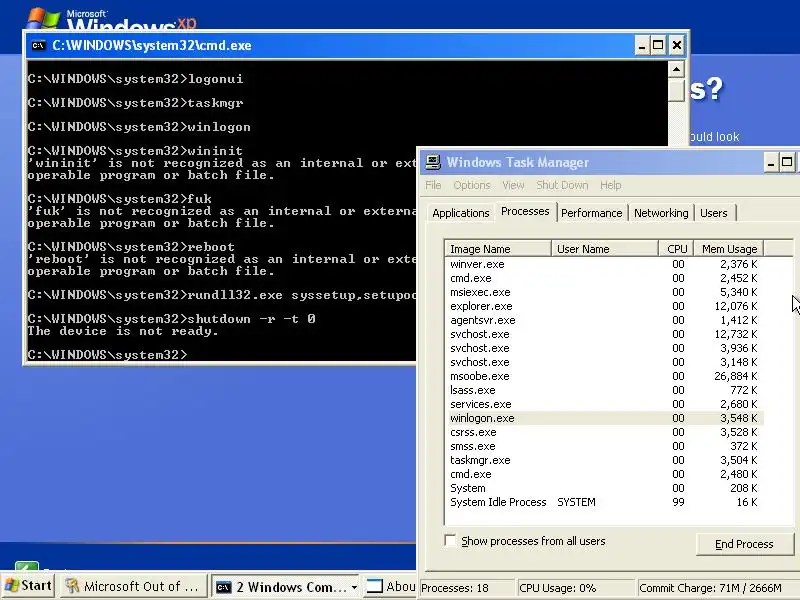Switch to Microsoft Out of Box taskbar item
Viewport: 800px width, 600px height.
pos(134,586)
